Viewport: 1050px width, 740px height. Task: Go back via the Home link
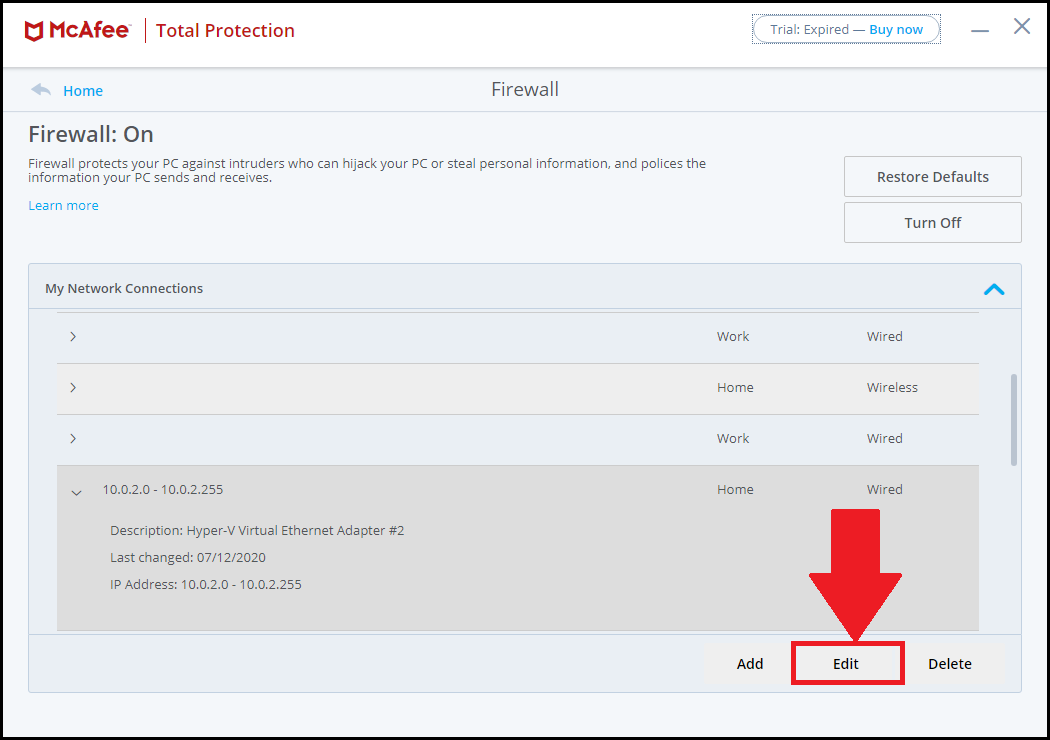coord(83,91)
